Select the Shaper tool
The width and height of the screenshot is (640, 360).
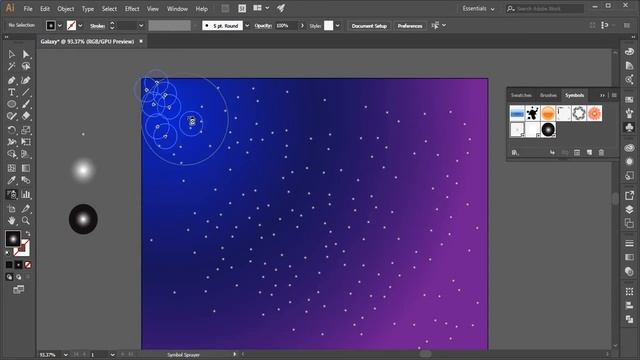point(11,116)
